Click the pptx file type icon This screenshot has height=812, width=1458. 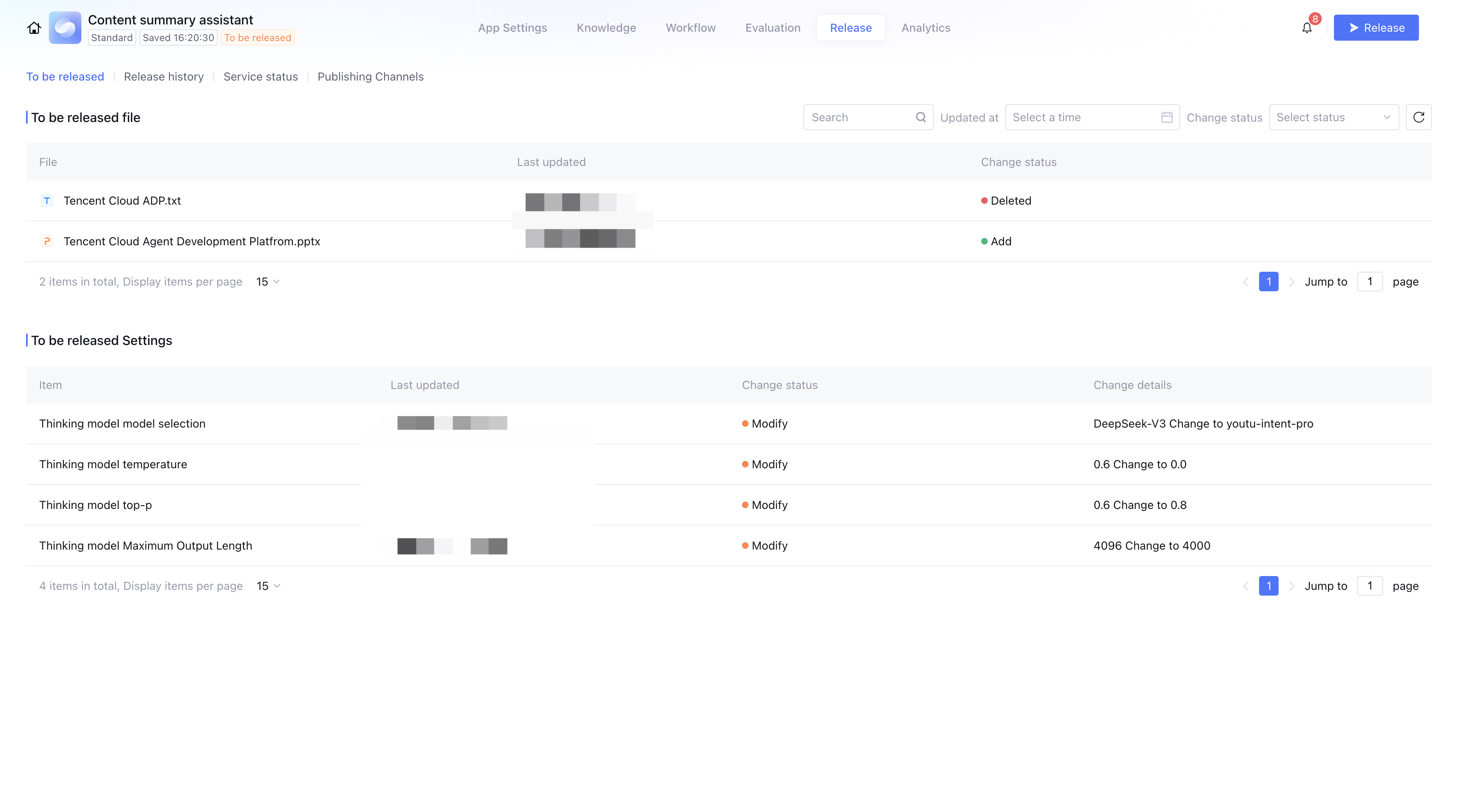(x=47, y=241)
